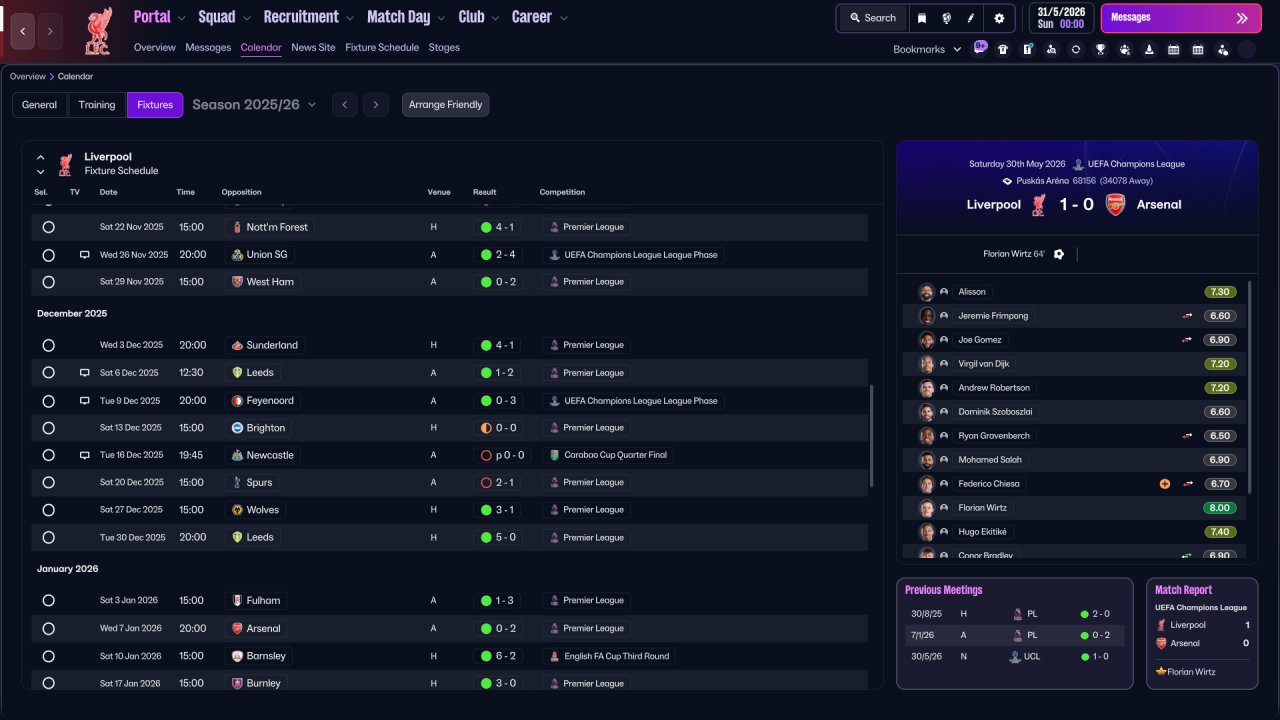Select the Fixtures calendar tab
This screenshot has width=1280, height=720.
tap(155, 105)
